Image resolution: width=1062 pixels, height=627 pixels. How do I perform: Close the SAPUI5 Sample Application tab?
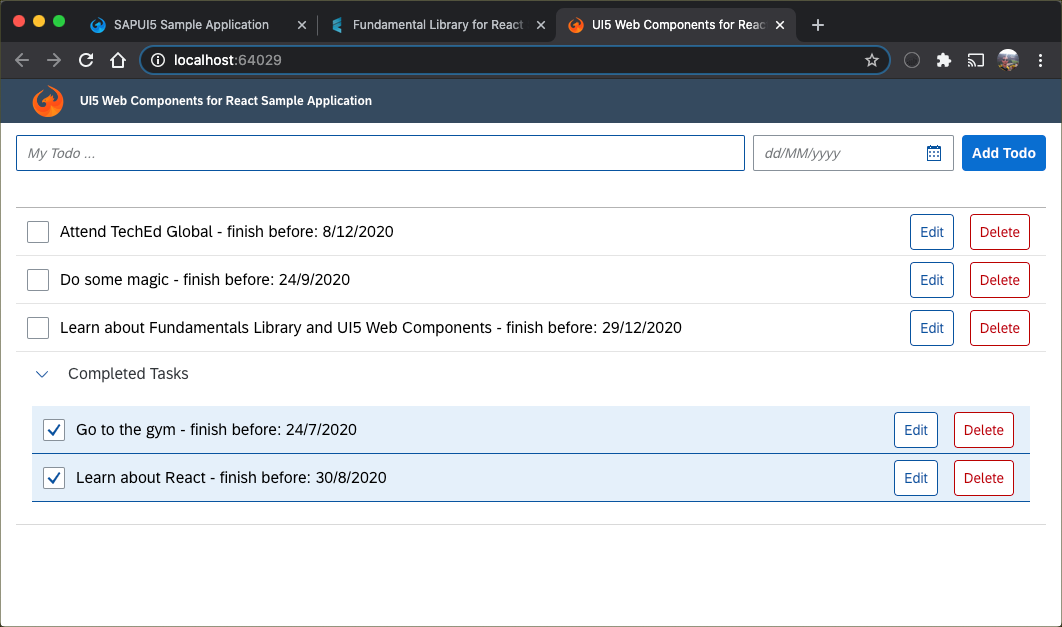[x=302, y=25]
